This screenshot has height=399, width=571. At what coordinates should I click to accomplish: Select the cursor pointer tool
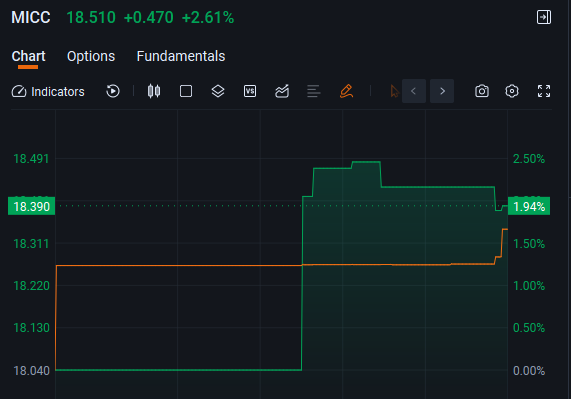coord(394,91)
